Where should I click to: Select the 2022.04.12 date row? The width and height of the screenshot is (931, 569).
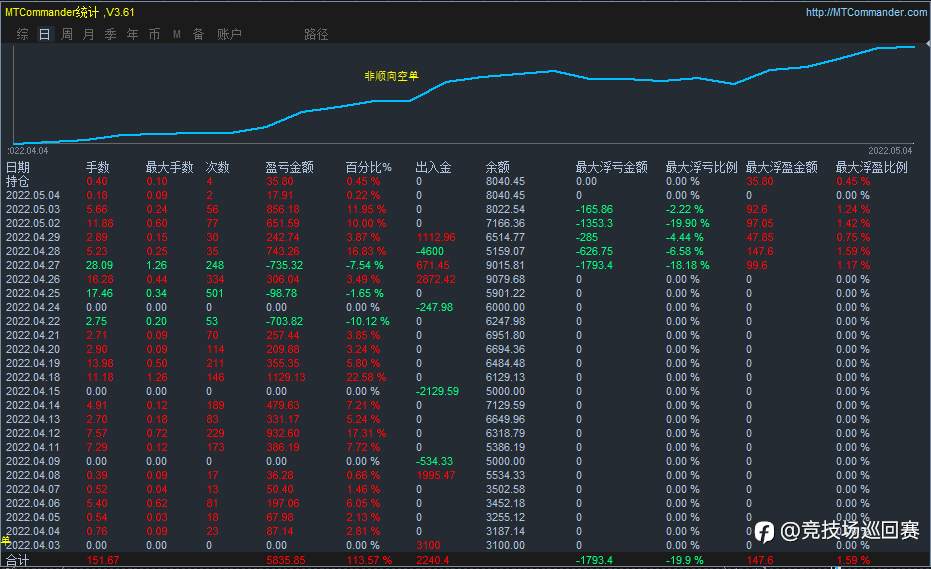[x=33, y=433]
